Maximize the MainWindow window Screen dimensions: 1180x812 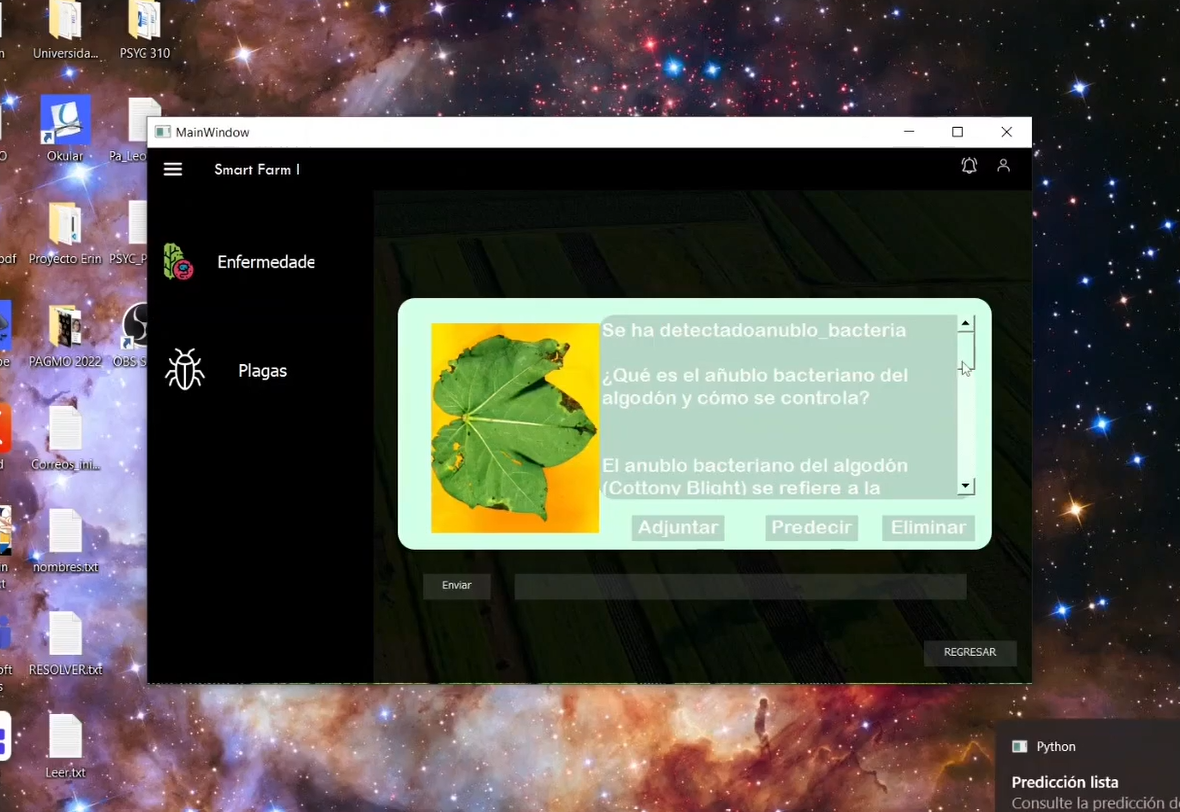957,132
